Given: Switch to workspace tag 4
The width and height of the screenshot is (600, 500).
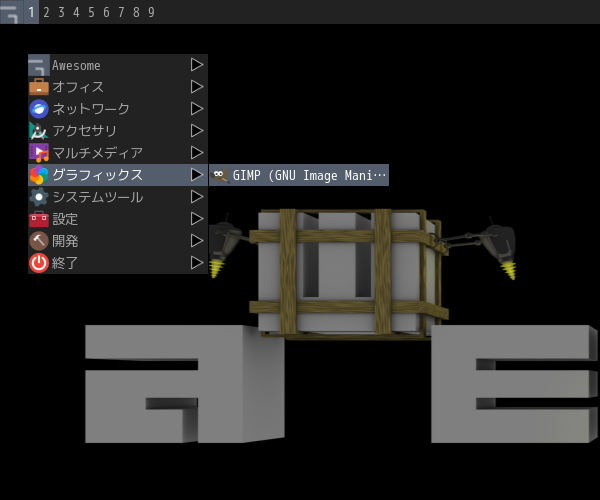Looking at the screenshot, I should click(x=76, y=12).
